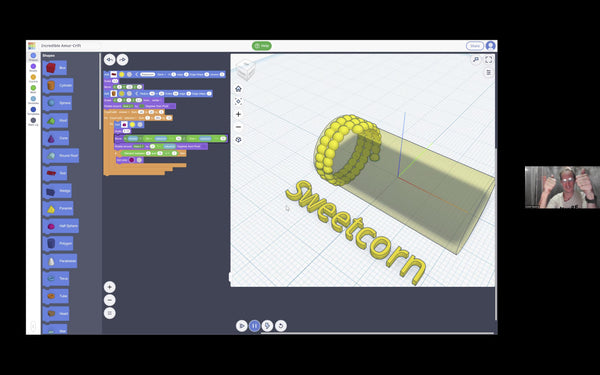
Task: Click the Sweetcorn 3D text model
Action: point(355,232)
